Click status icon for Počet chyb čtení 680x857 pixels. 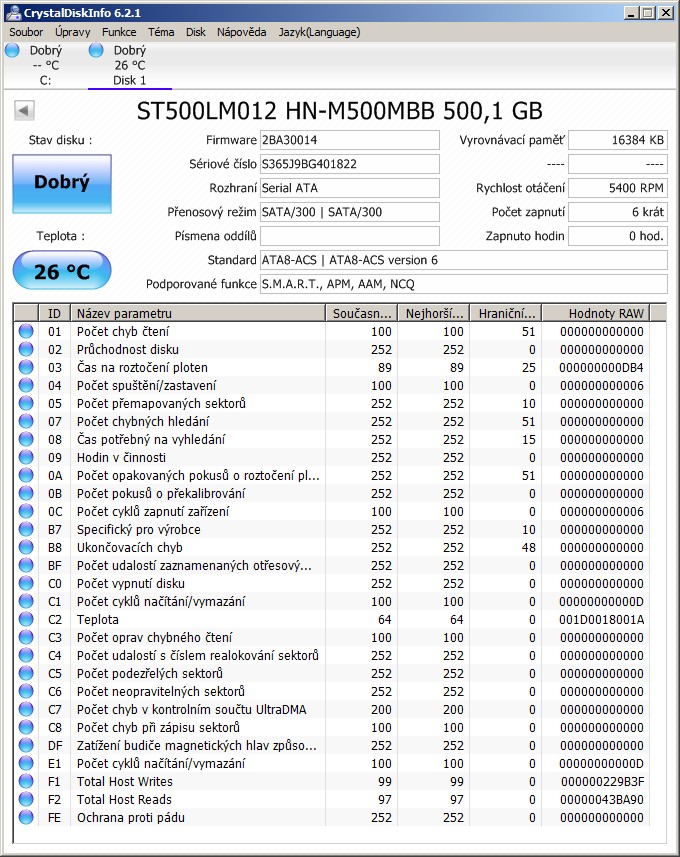pyautogui.click(x=26, y=331)
